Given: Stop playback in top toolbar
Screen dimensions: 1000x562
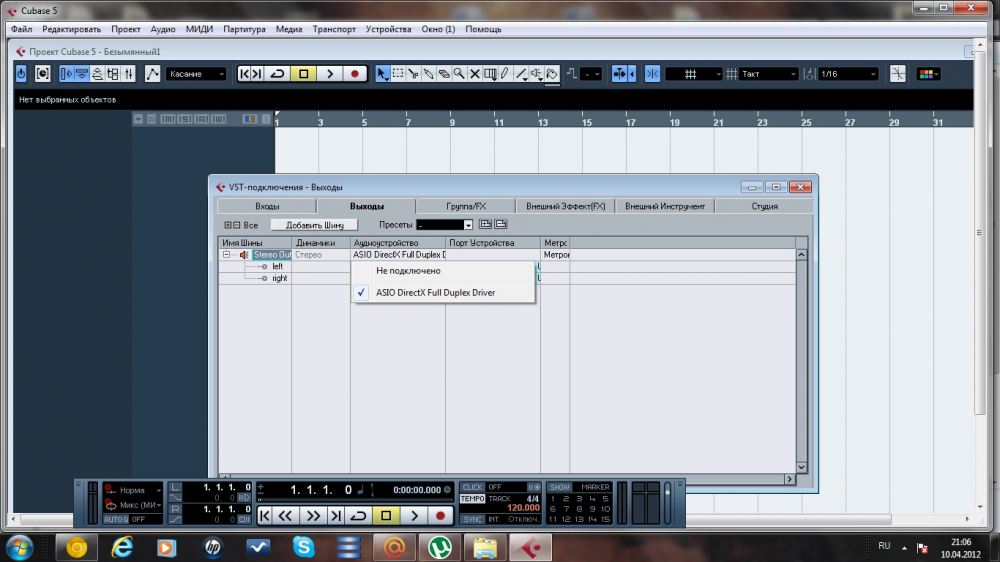Looking at the screenshot, I should click(x=304, y=74).
